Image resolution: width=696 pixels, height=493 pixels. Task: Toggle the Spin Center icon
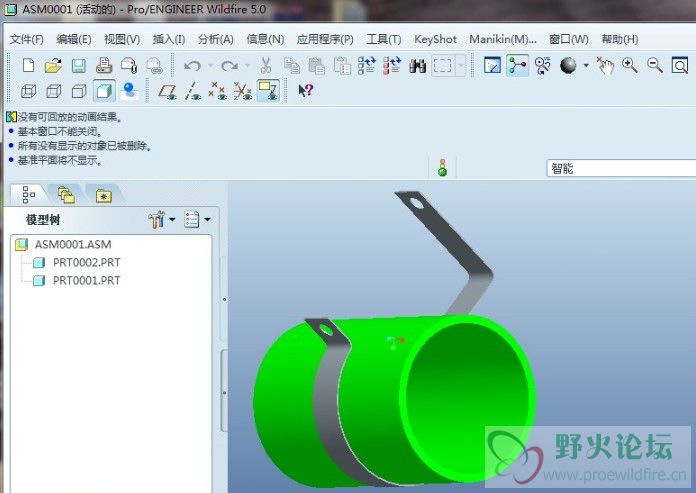(x=518, y=65)
